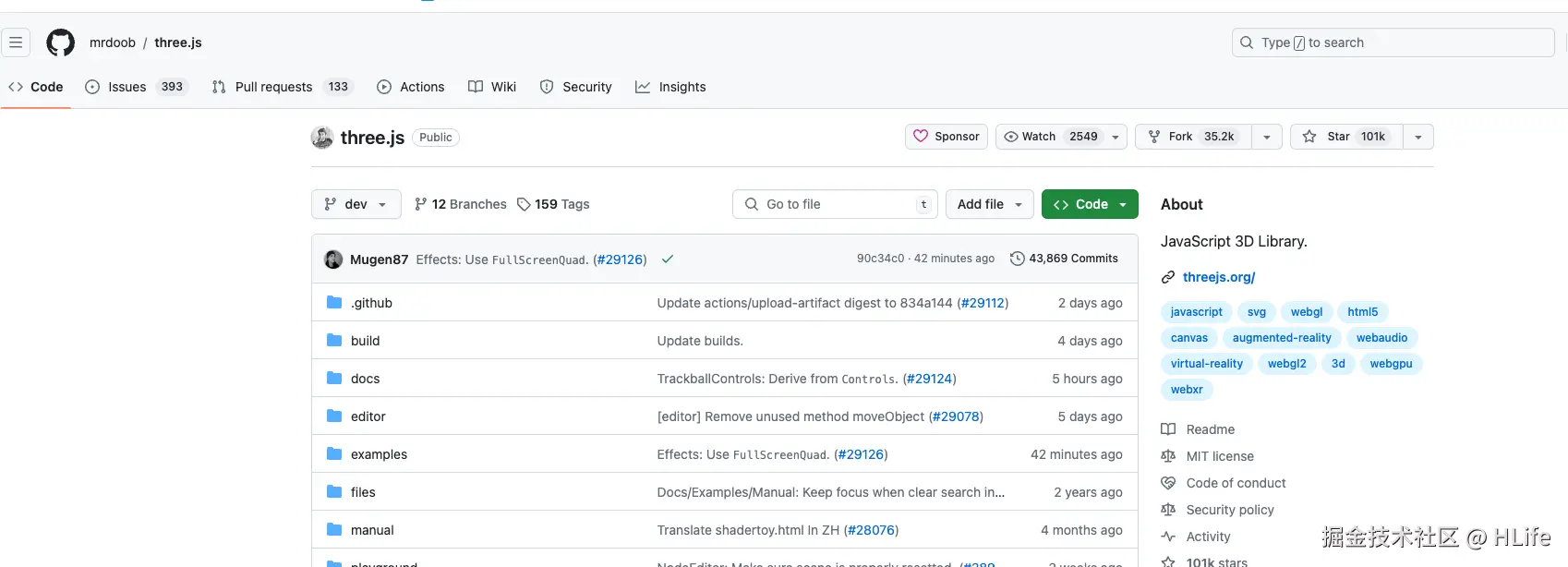1568x567 pixels.
Task: Click 'Update builds.' commit message
Action: 700,341
